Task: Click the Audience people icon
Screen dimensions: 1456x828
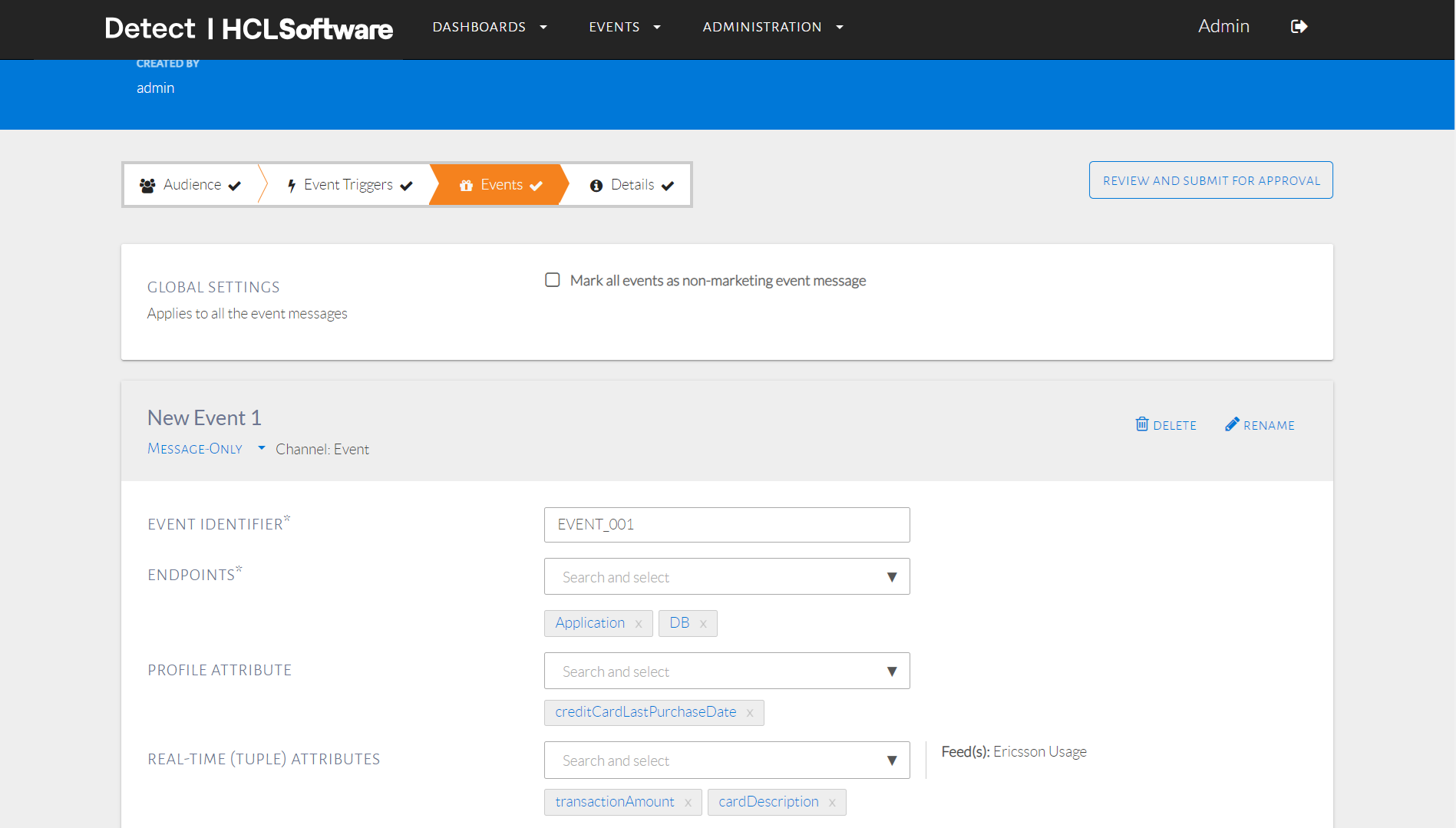Action: click(x=147, y=185)
